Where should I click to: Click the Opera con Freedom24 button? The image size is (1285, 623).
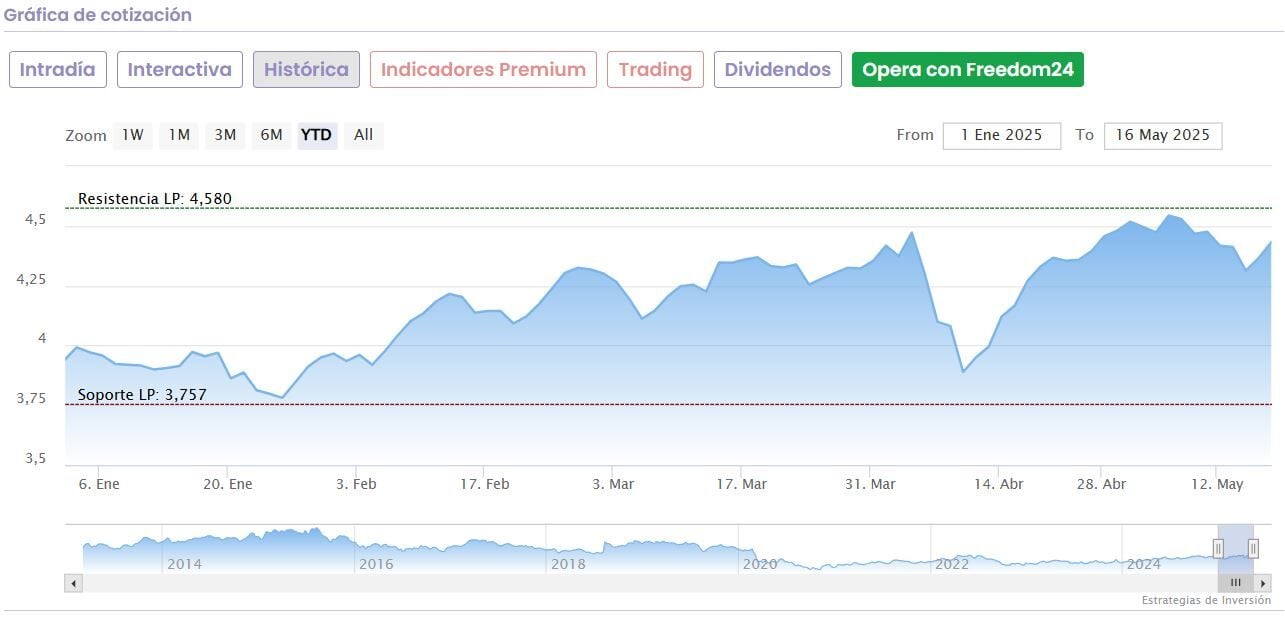(x=968, y=70)
